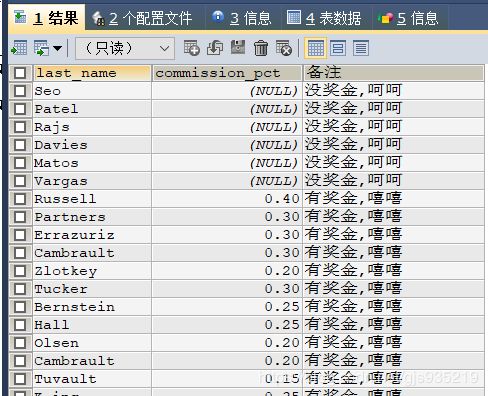
Task: Click the 备注 column header
Action: pyautogui.click(x=394, y=73)
